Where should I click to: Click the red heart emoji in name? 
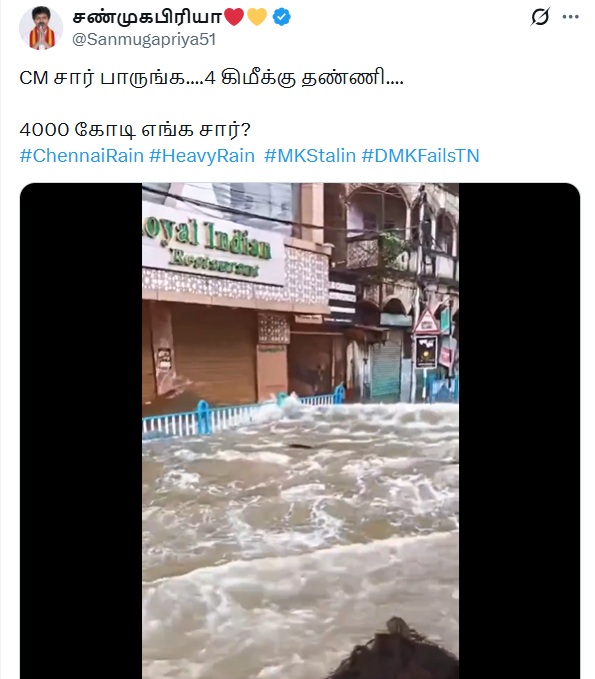(234, 17)
